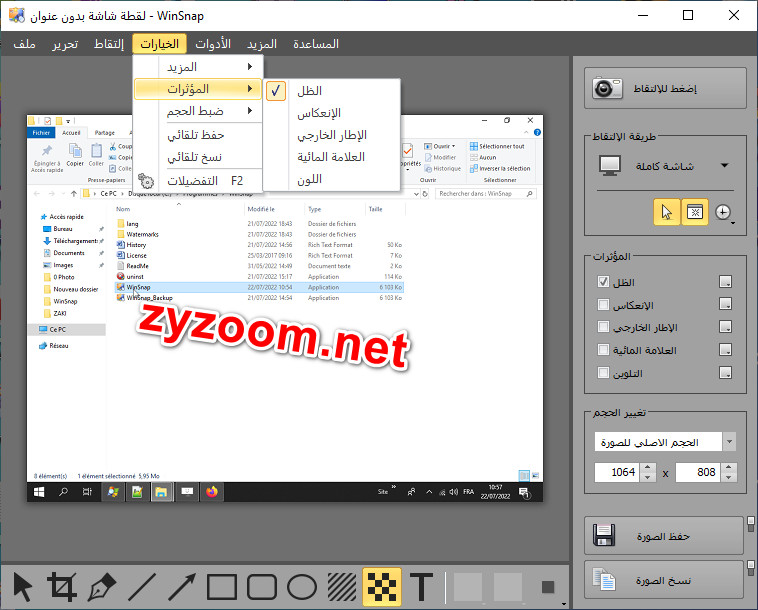Select الإطار الخارجي in effects submenu

pos(332,135)
